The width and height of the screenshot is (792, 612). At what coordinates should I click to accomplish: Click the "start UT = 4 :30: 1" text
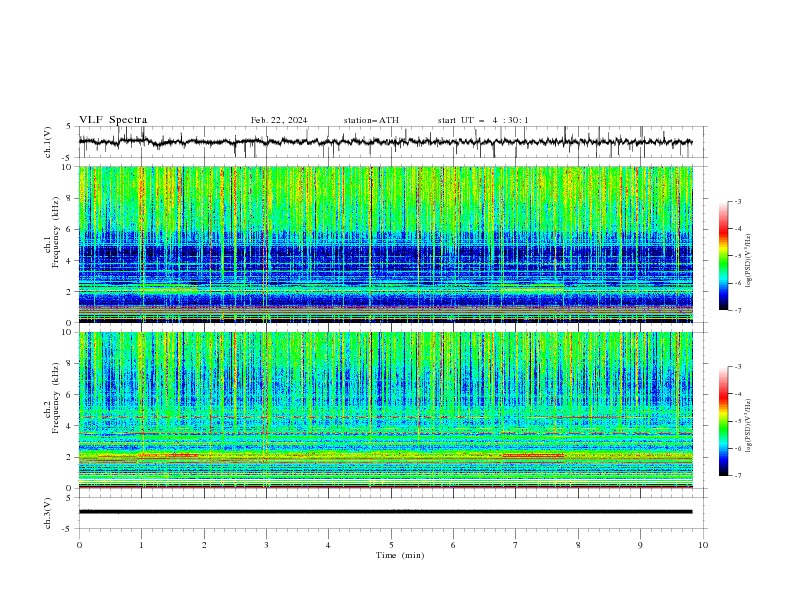[x=483, y=120]
